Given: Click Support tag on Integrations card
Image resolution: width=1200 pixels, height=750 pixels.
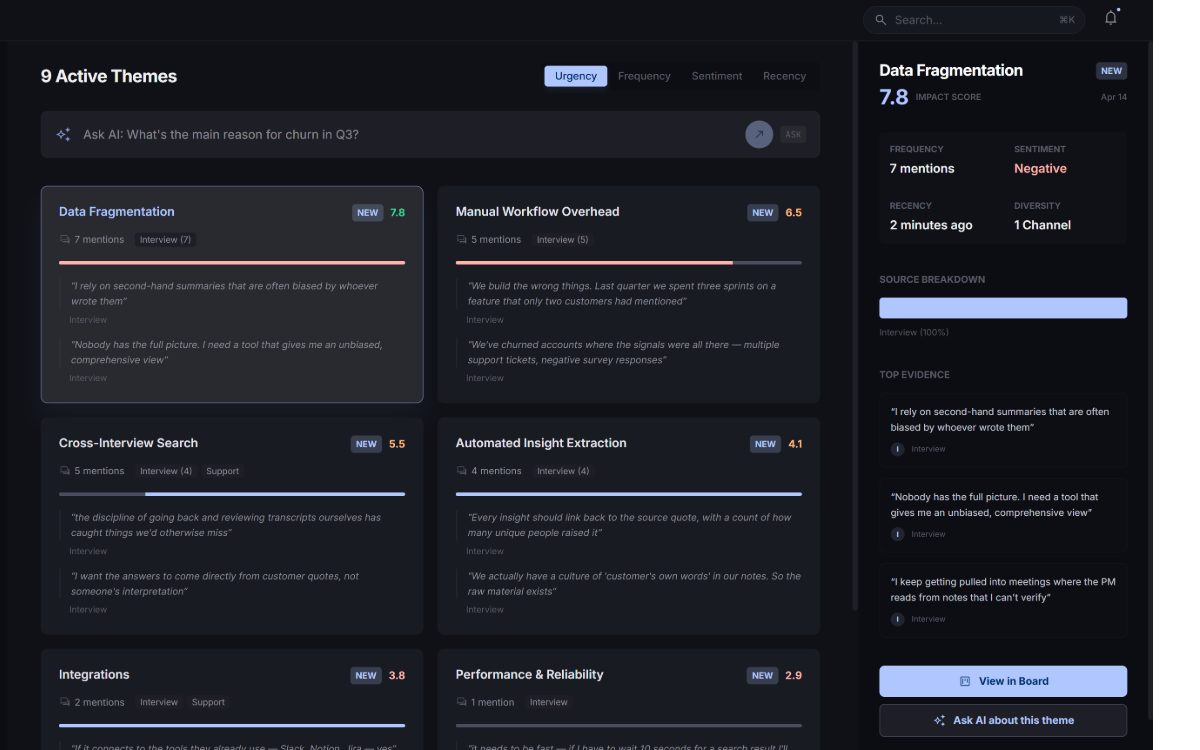Looking at the screenshot, I should tap(208, 702).
